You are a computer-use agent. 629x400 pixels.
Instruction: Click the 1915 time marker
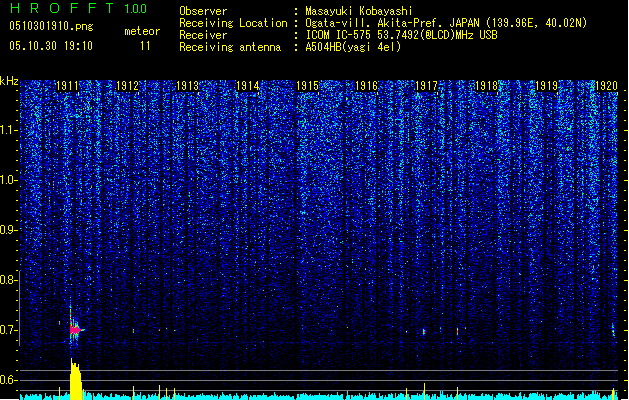coord(307,86)
